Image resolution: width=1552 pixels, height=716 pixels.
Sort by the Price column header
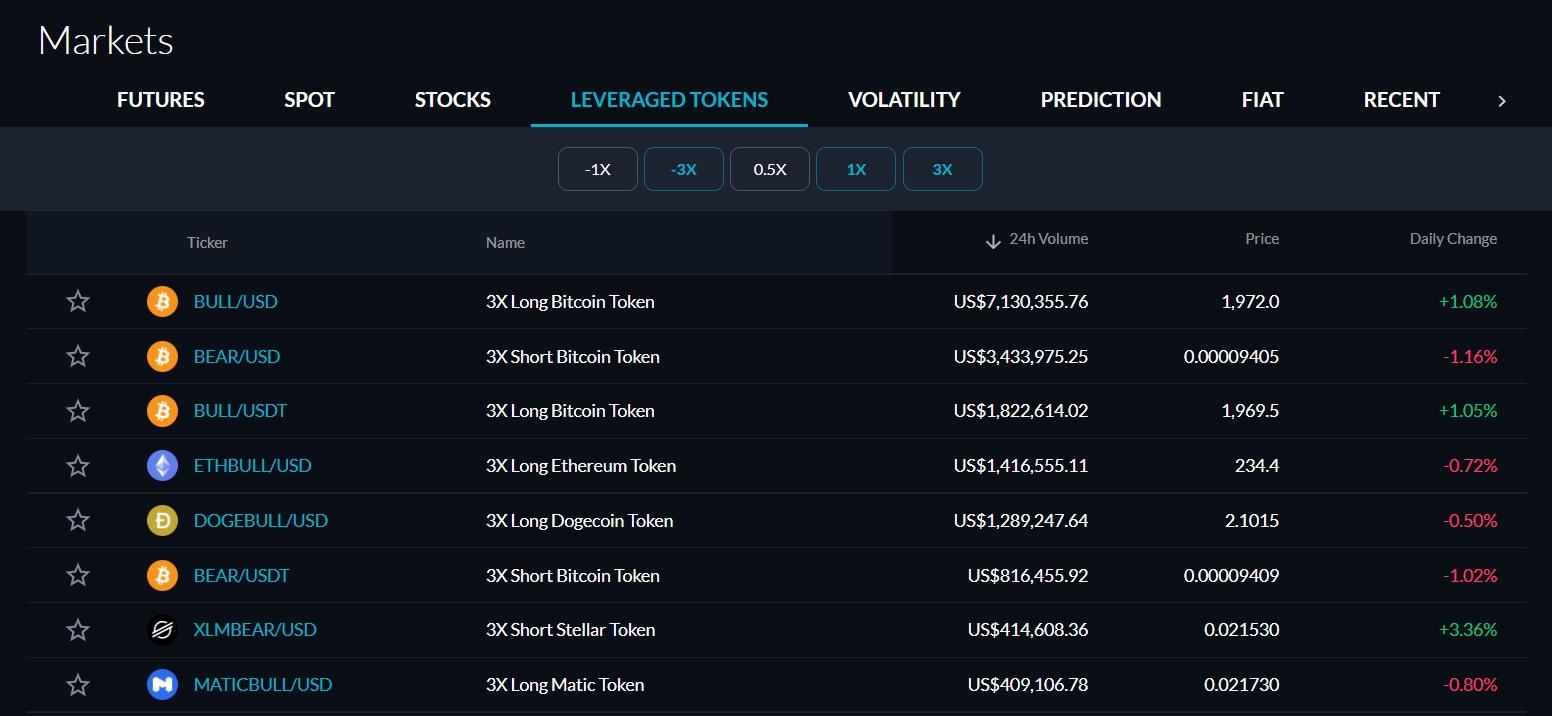(1262, 239)
